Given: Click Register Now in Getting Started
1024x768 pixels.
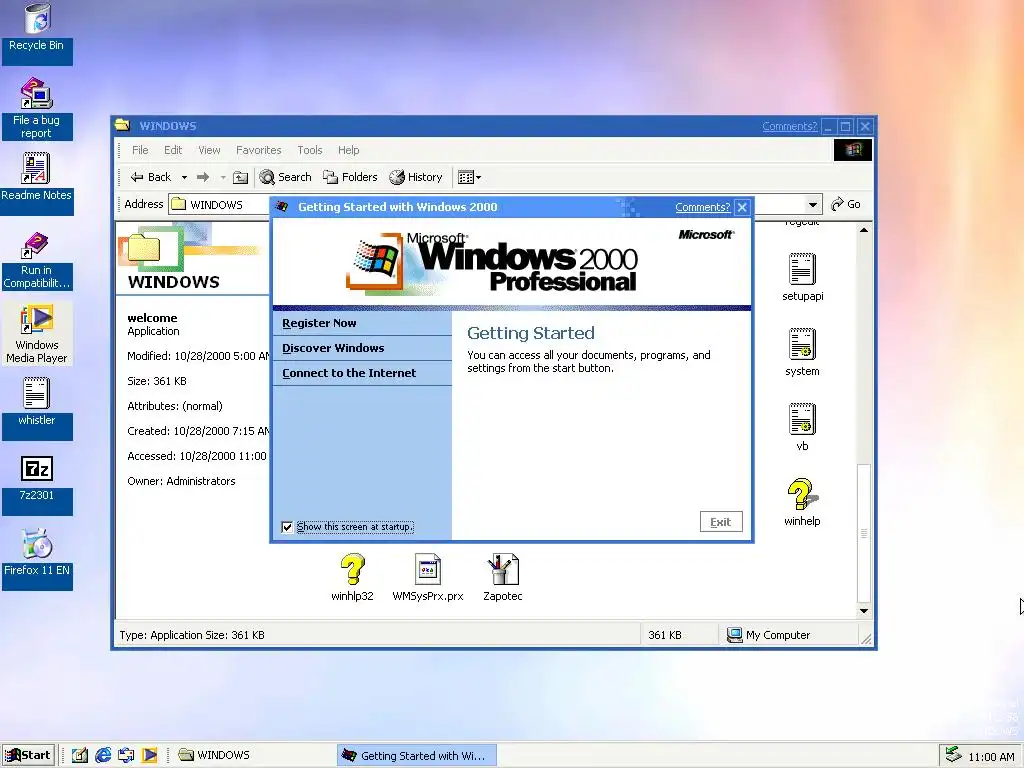Looking at the screenshot, I should pos(362,323).
